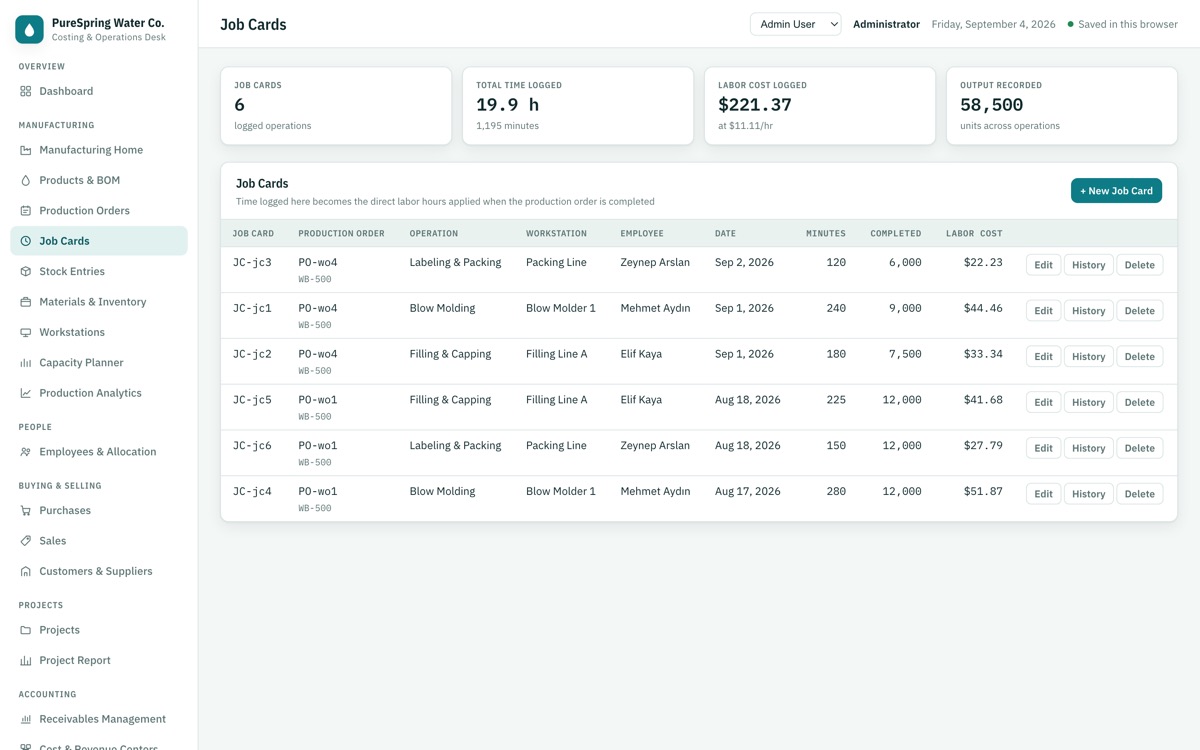Create a new job card
This screenshot has height=750, width=1200.
(x=1116, y=191)
